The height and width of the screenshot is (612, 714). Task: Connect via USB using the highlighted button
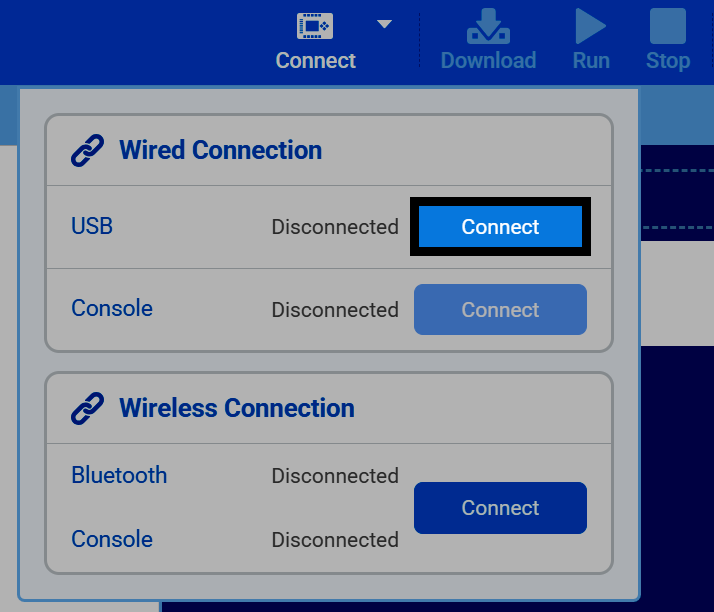pyautogui.click(x=500, y=227)
